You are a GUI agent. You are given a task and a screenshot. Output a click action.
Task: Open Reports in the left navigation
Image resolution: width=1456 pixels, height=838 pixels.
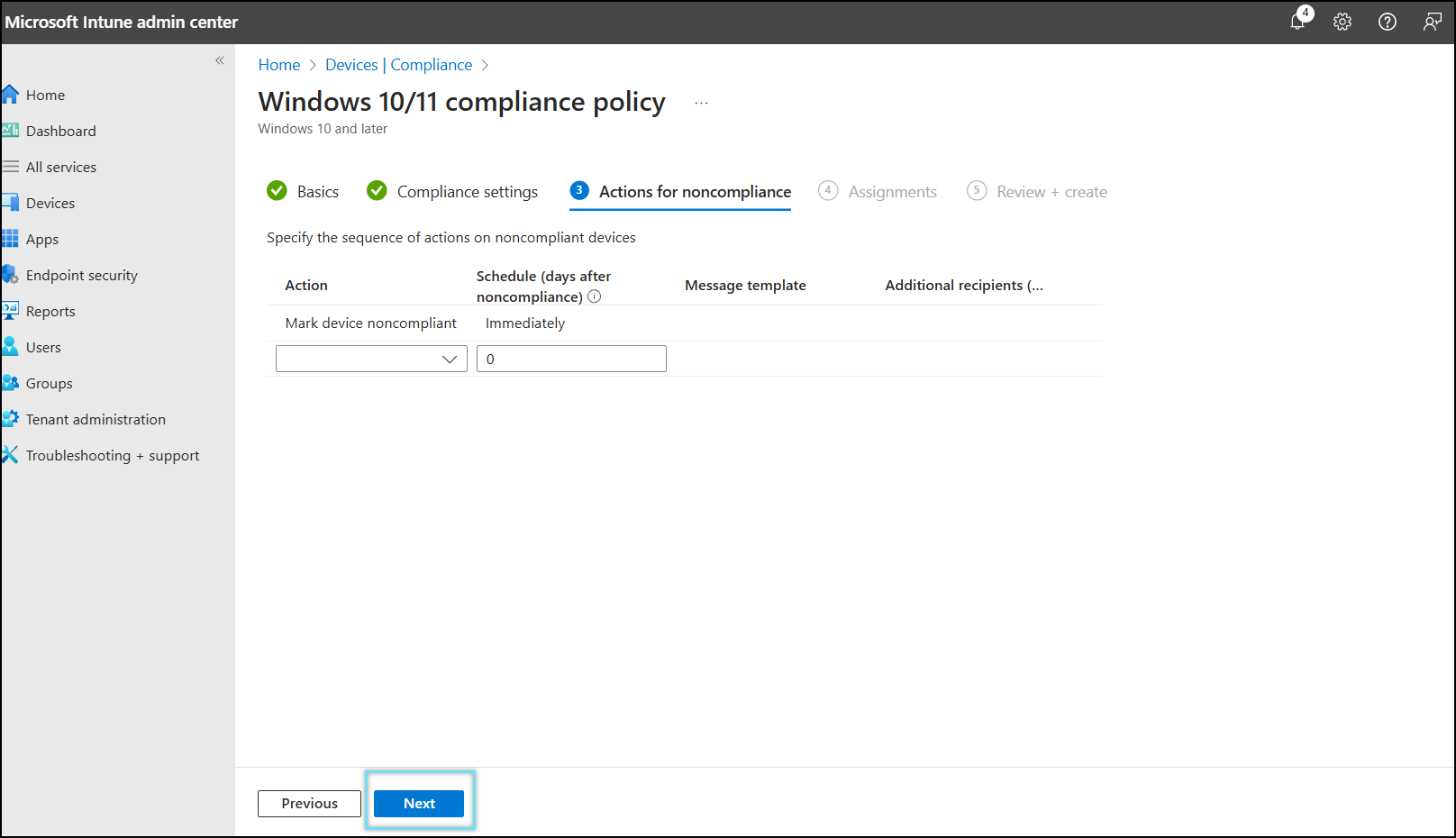coord(50,311)
